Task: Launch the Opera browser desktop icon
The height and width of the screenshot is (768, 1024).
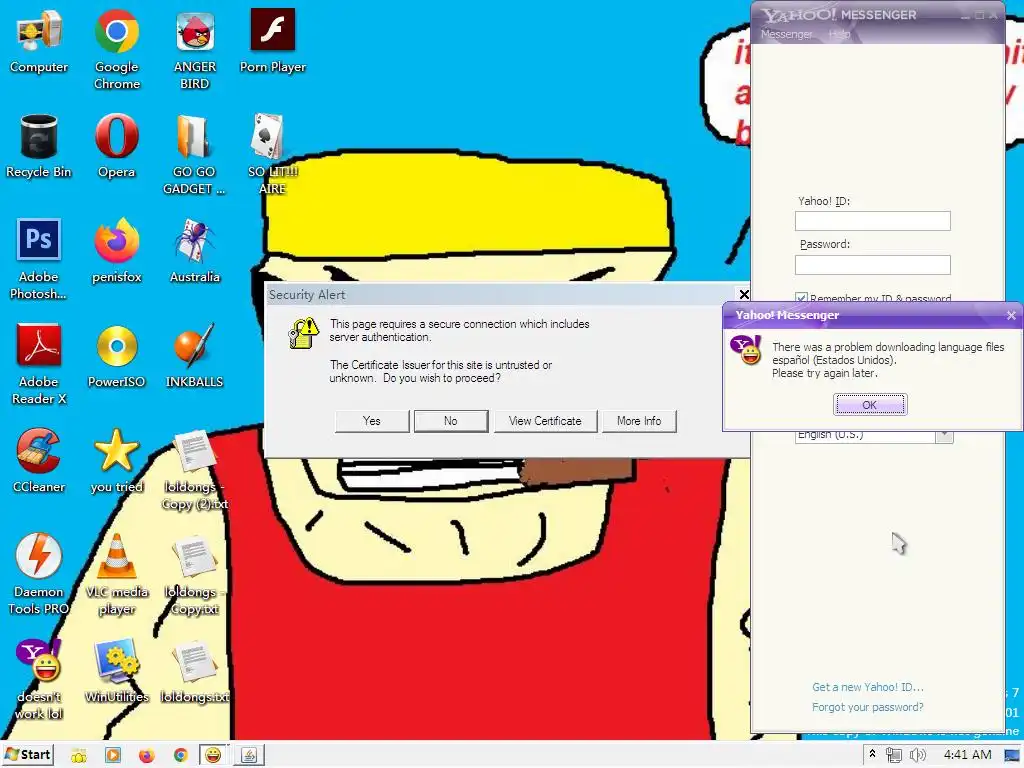Action: [116, 146]
